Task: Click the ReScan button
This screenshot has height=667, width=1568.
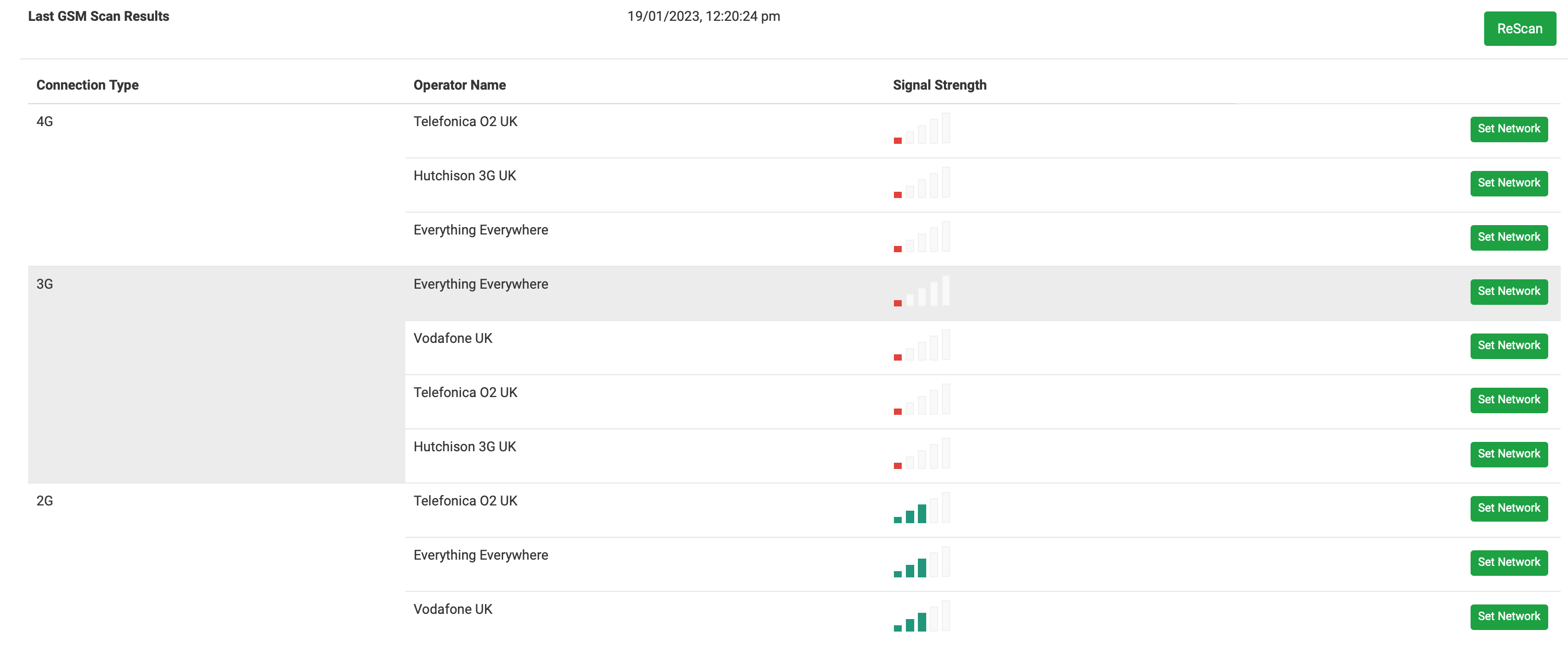Action: coord(1520,29)
